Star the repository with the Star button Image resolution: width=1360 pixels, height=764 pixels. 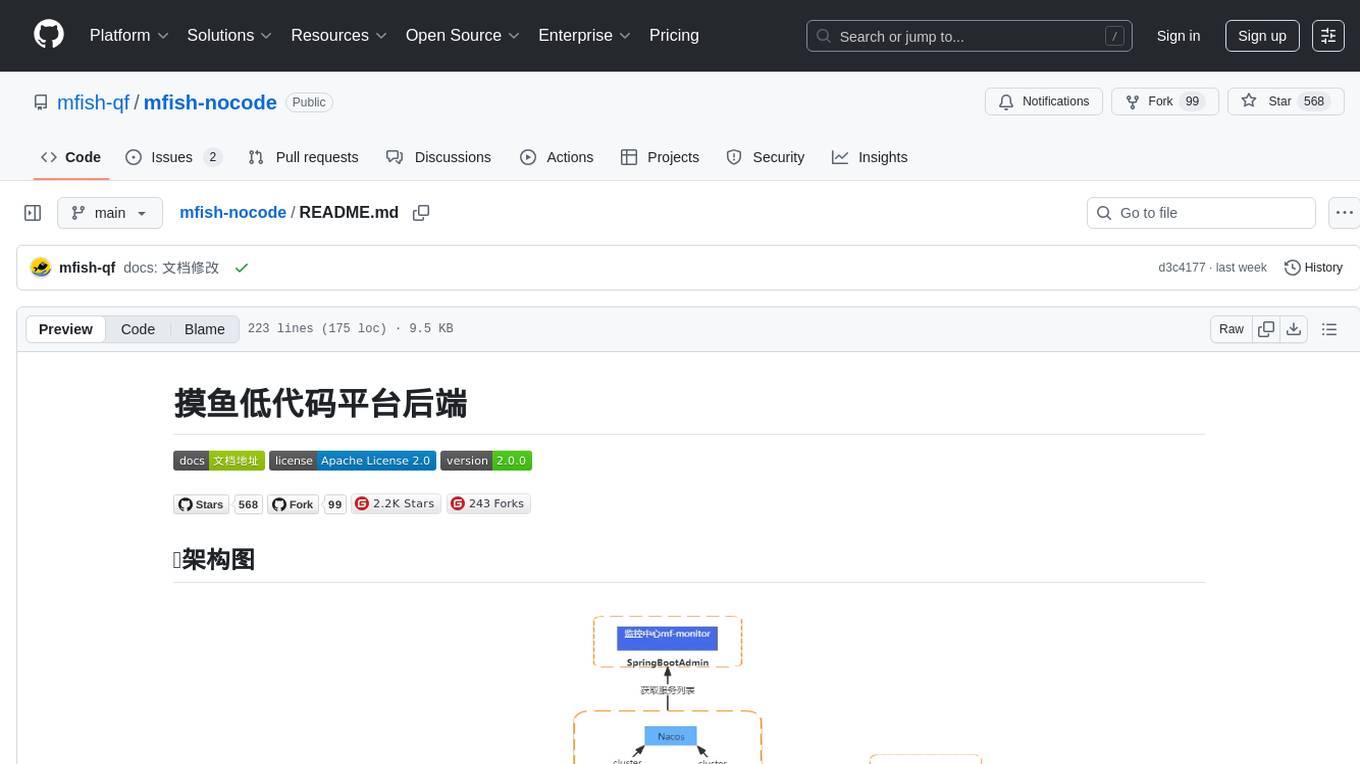click(1286, 102)
